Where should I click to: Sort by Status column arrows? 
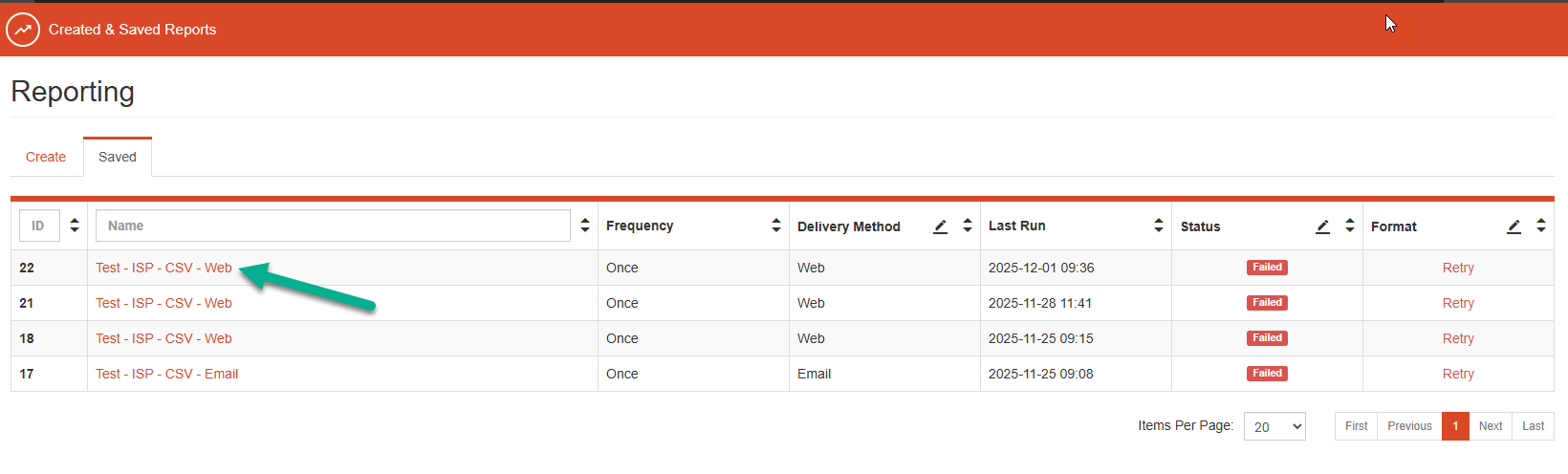coord(1350,226)
